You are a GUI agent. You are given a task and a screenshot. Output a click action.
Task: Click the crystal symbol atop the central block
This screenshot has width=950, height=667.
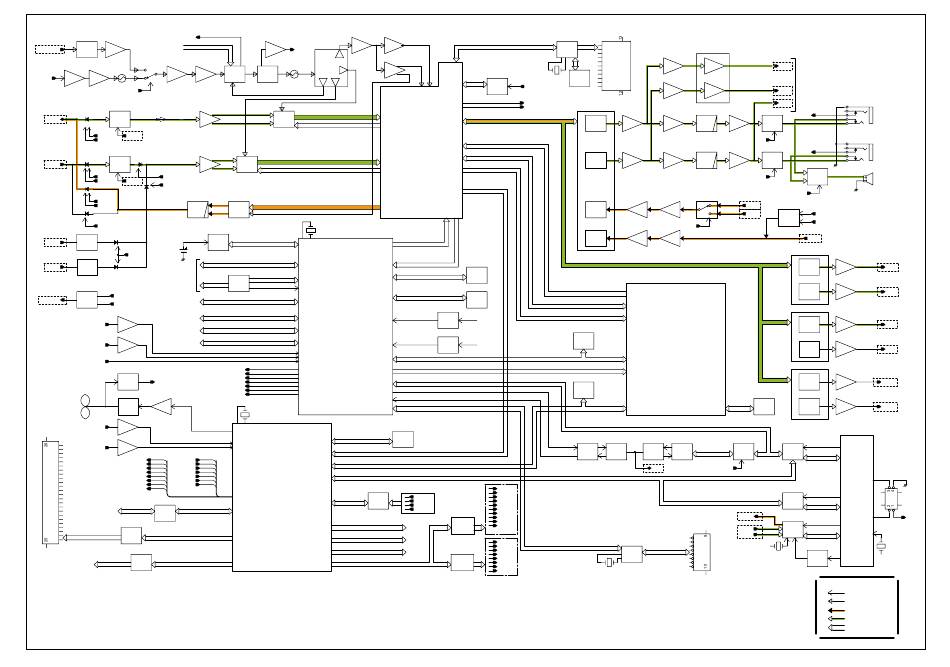(x=311, y=230)
